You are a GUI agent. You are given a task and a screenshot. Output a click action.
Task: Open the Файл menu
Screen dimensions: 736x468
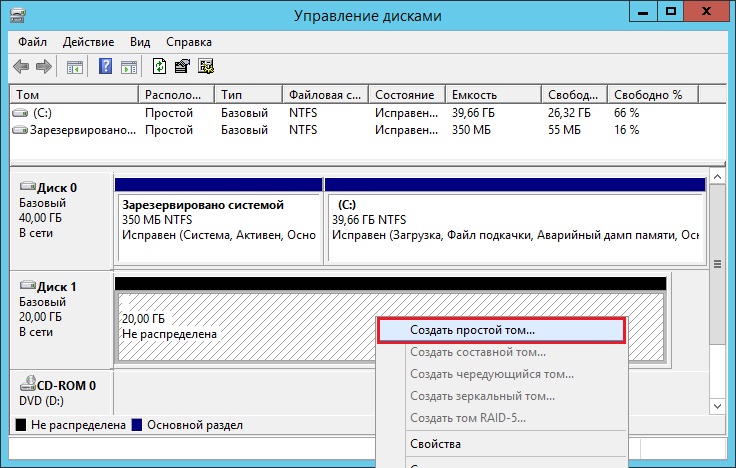point(32,43)
